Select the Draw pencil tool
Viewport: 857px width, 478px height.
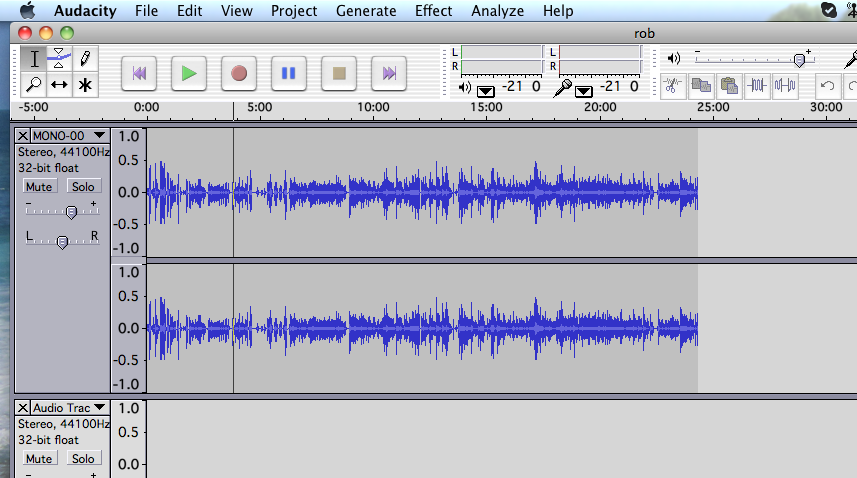point(85,59)
